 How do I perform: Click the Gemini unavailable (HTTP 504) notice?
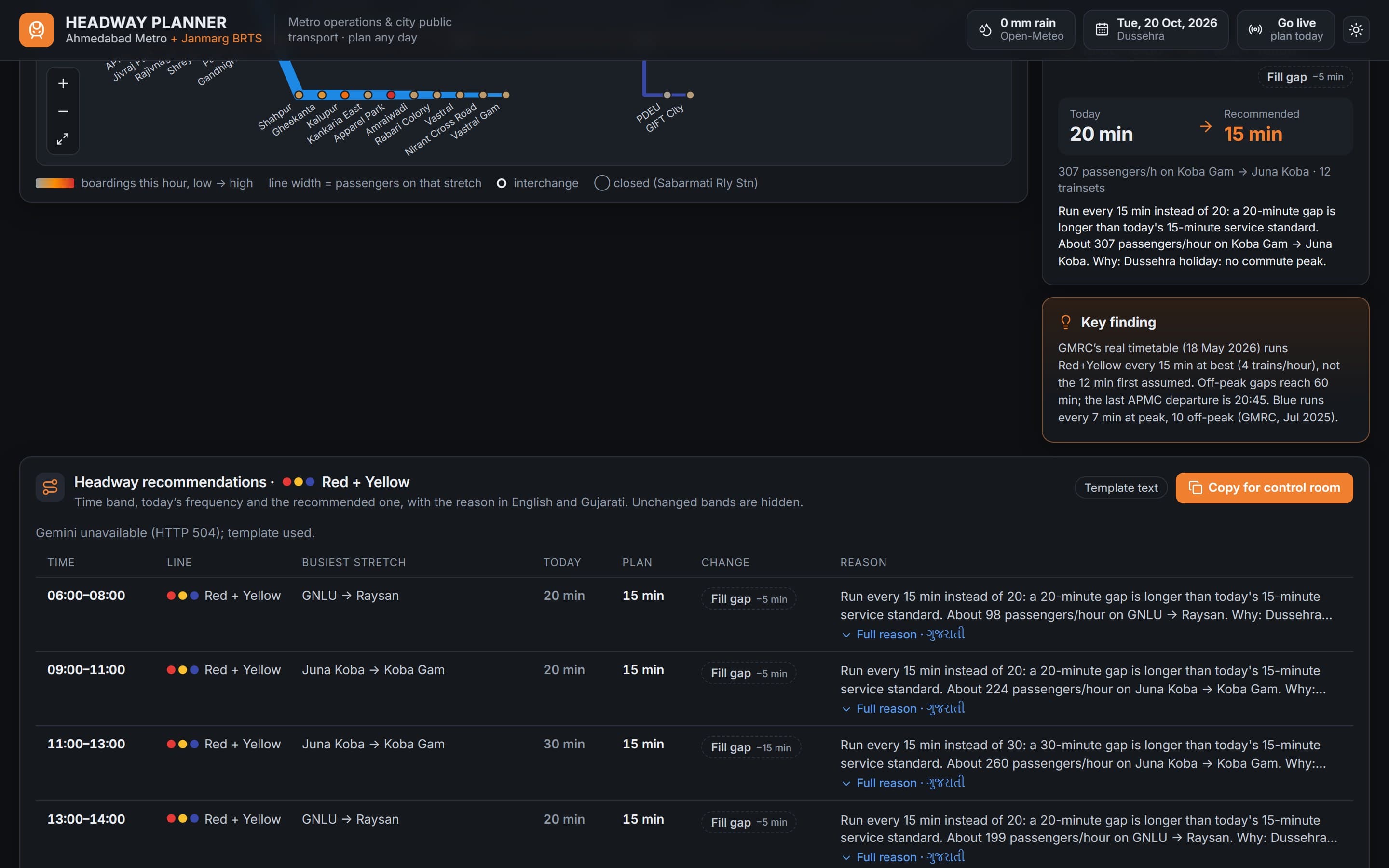click(x=175, y=533)
